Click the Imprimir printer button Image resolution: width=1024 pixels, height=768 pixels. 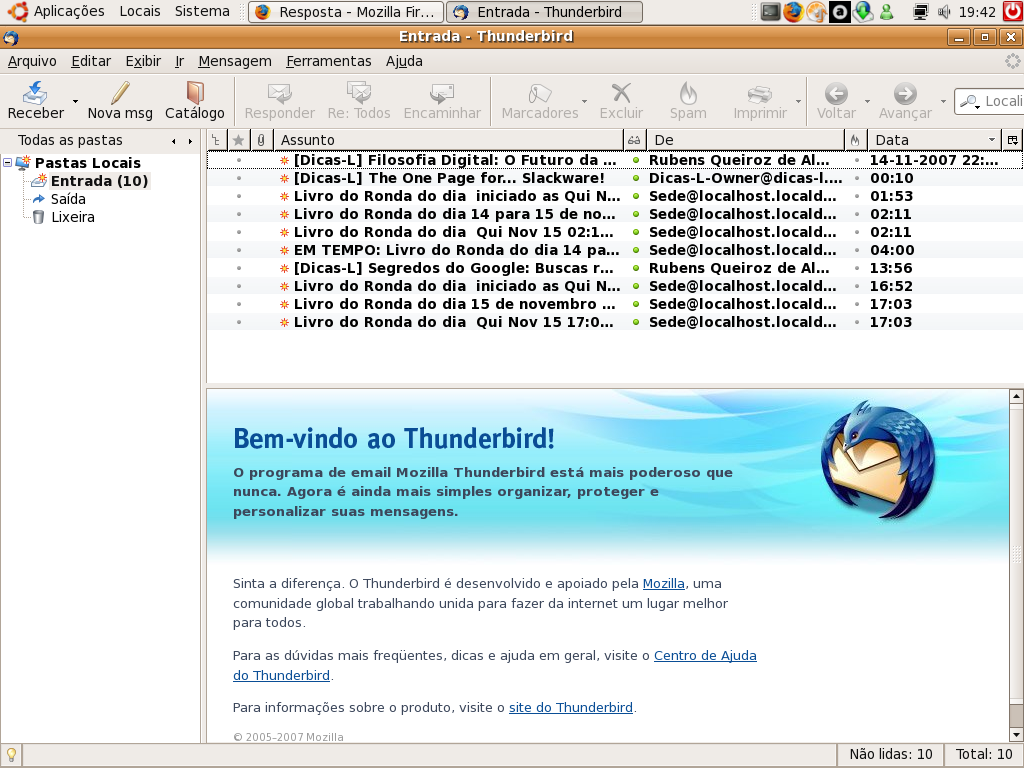click(x=760, y=101)
